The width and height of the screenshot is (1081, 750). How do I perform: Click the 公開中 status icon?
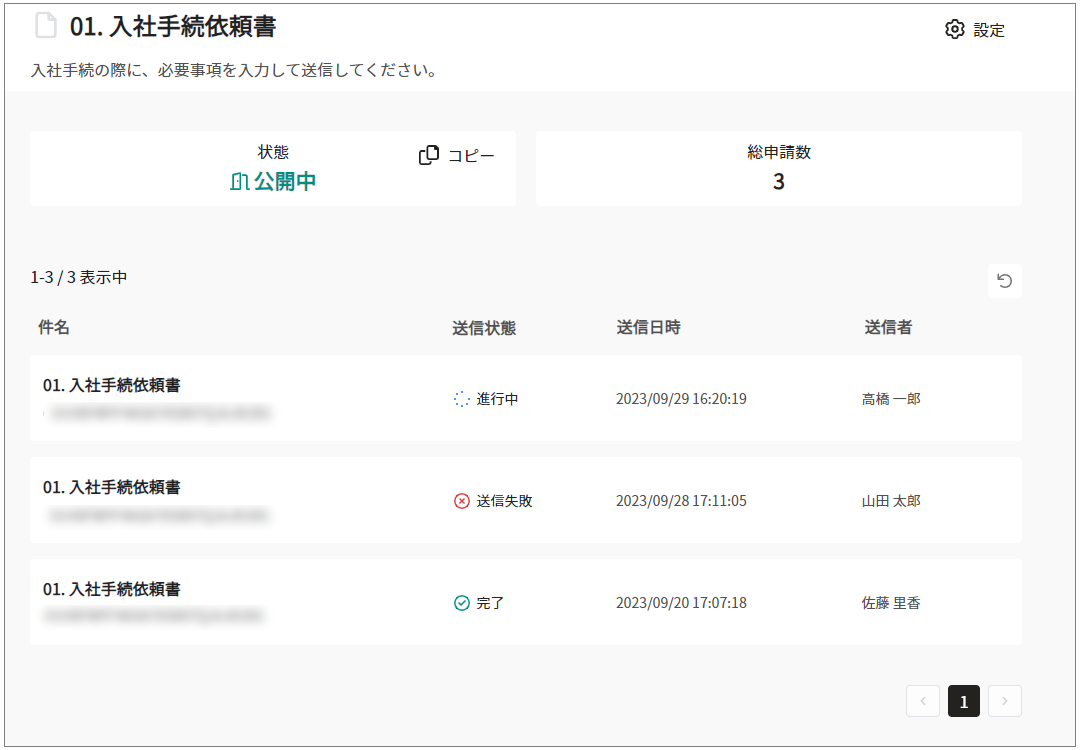click(x=239, y=182)
